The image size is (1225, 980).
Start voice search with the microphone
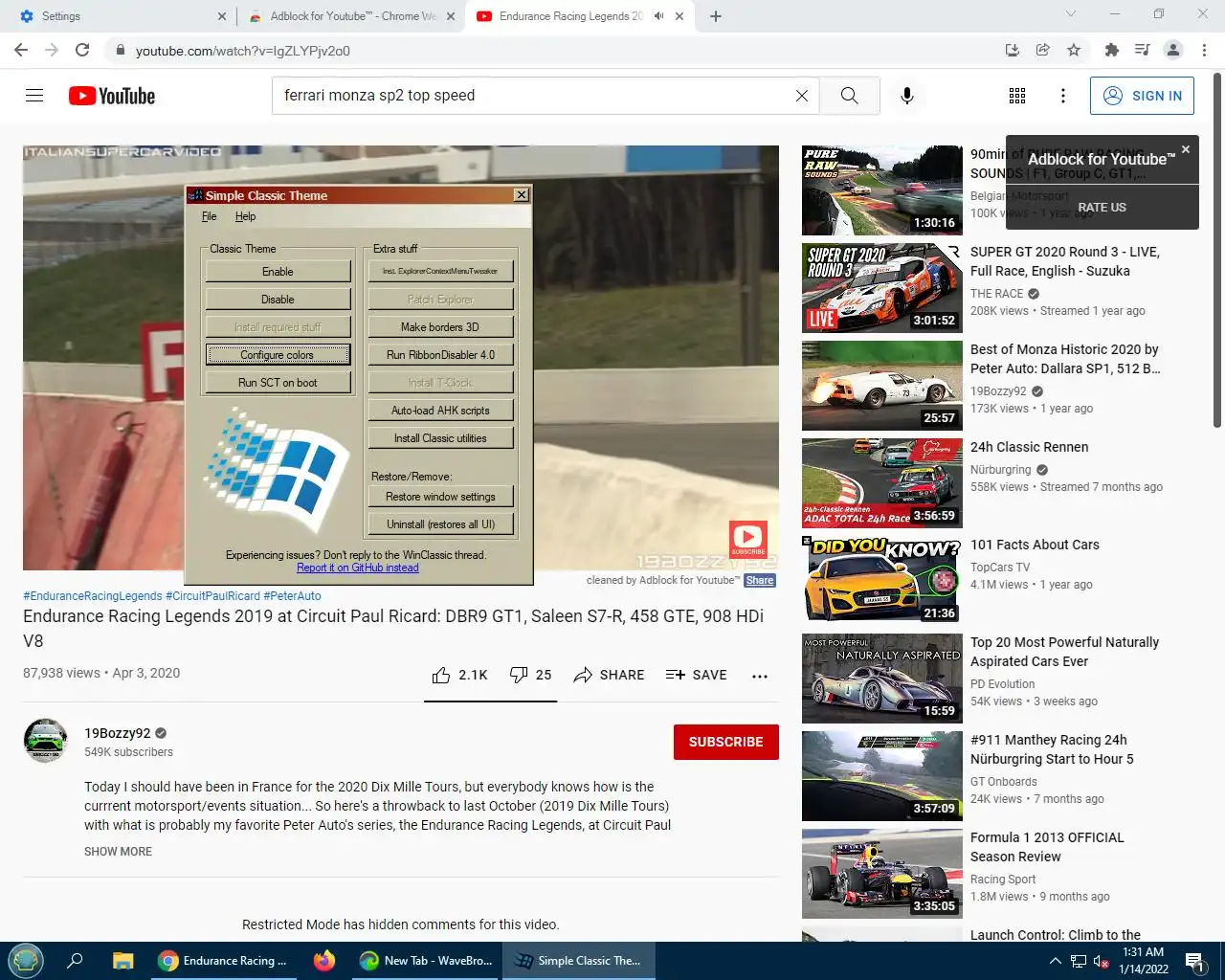pyautogui.click(x=907, y=96)
